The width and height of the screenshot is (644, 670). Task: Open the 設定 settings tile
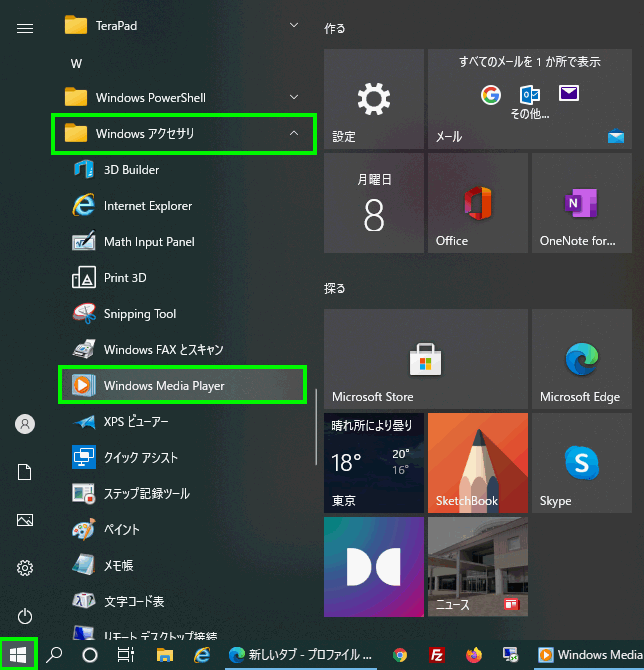(374, 99)
